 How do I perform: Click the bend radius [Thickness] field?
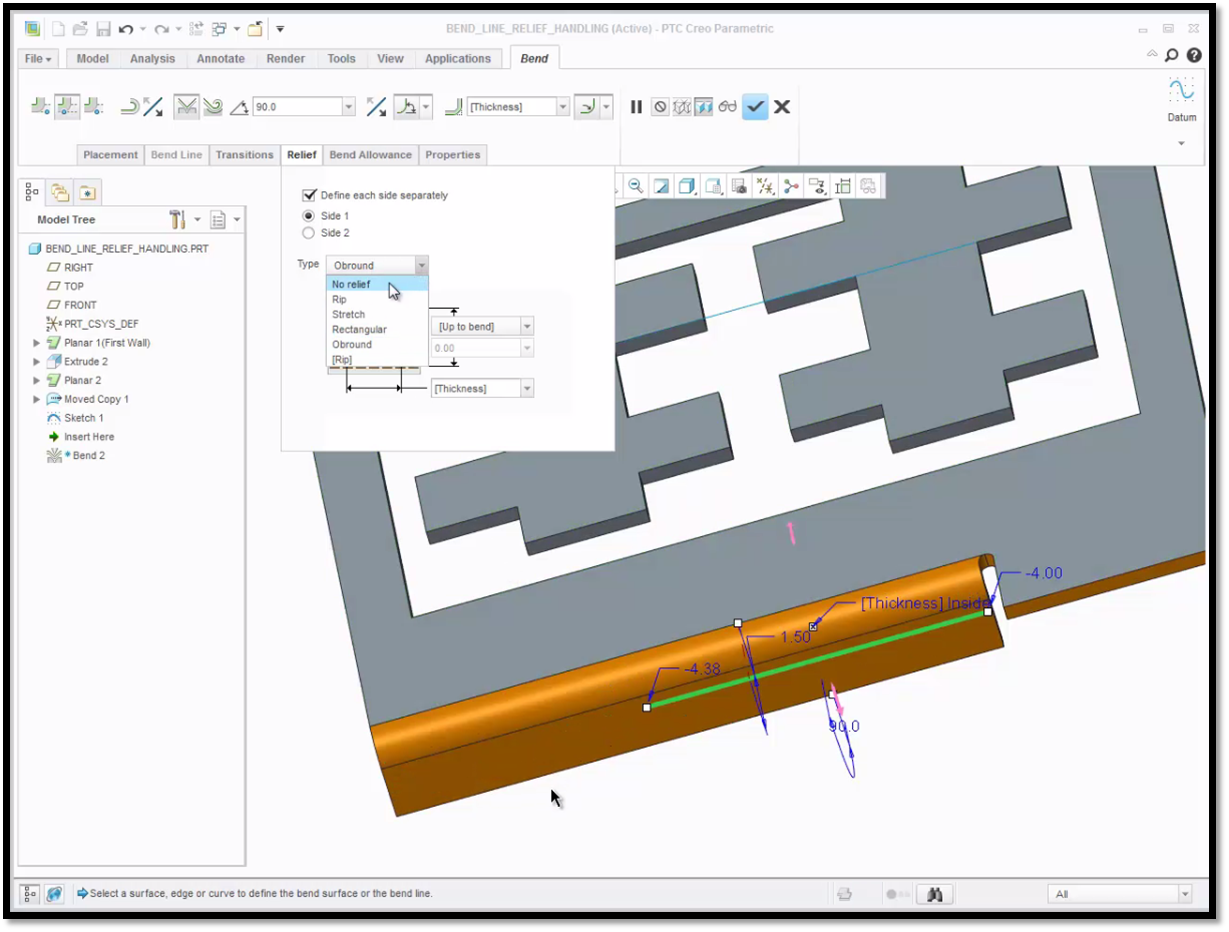click(x=511, y=106)
